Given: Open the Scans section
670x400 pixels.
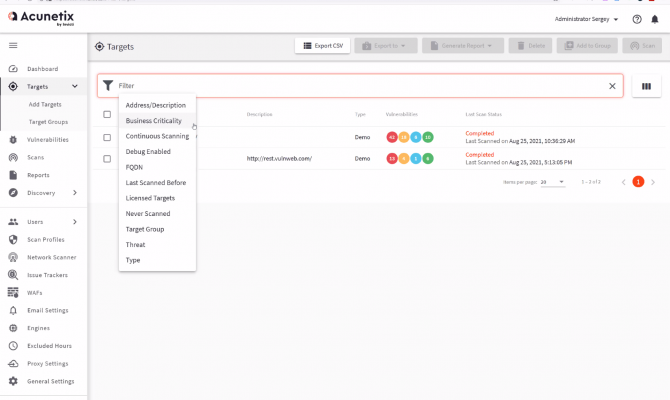Looking at the screenshot, I should [35, 157].
